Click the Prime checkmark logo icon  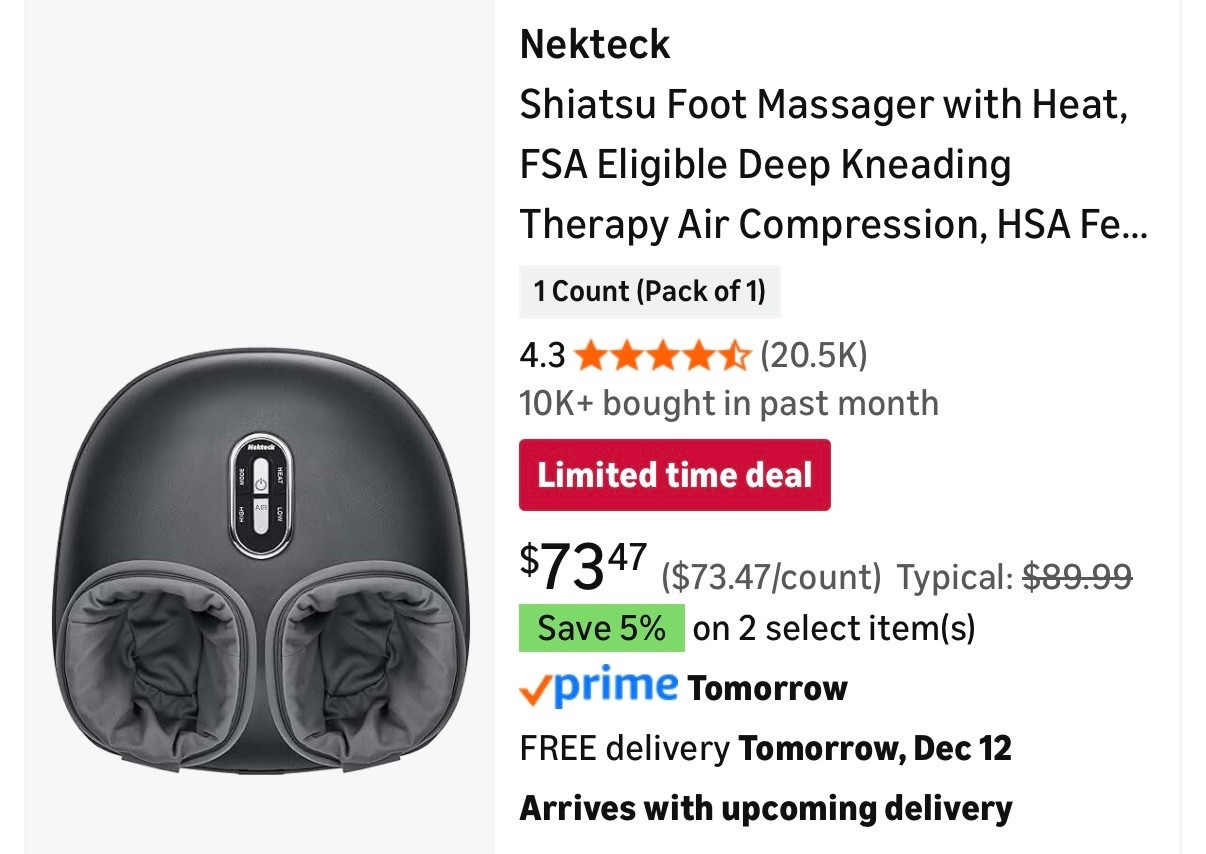(x=535, y=688)
